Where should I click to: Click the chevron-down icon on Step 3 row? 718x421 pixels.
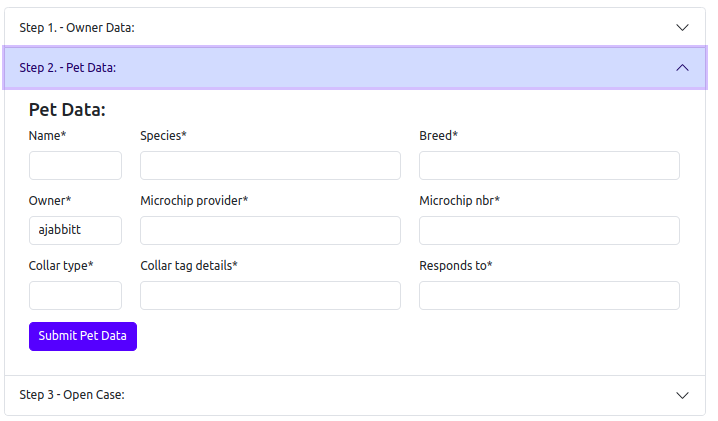(683, 395)
